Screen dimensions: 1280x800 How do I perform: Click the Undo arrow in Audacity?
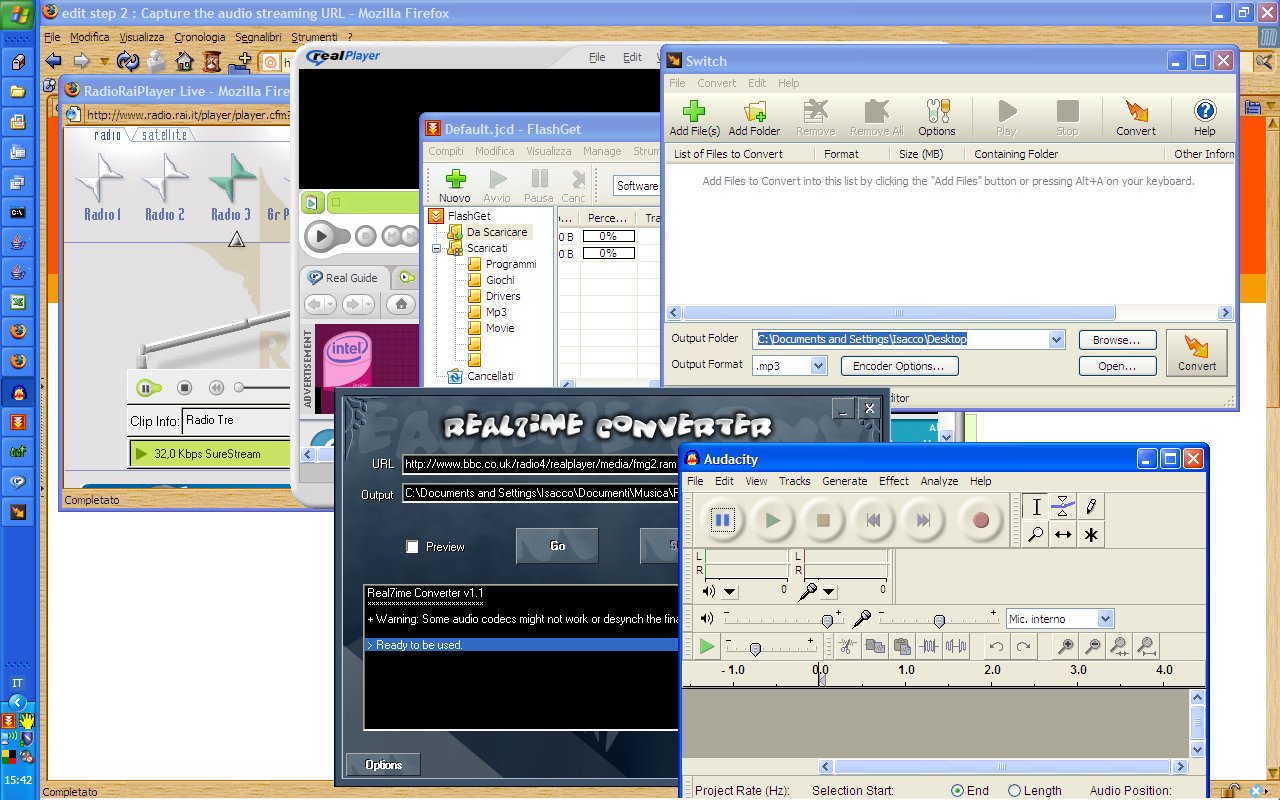click(996, 647)
